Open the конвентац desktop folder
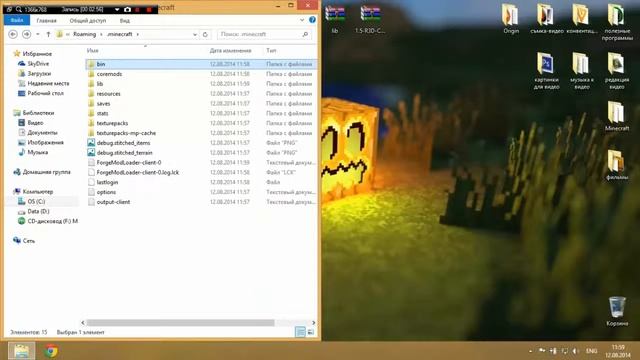The width and height of the screenshot is (640, 360). pyautogui.click(x=582, y=18)
